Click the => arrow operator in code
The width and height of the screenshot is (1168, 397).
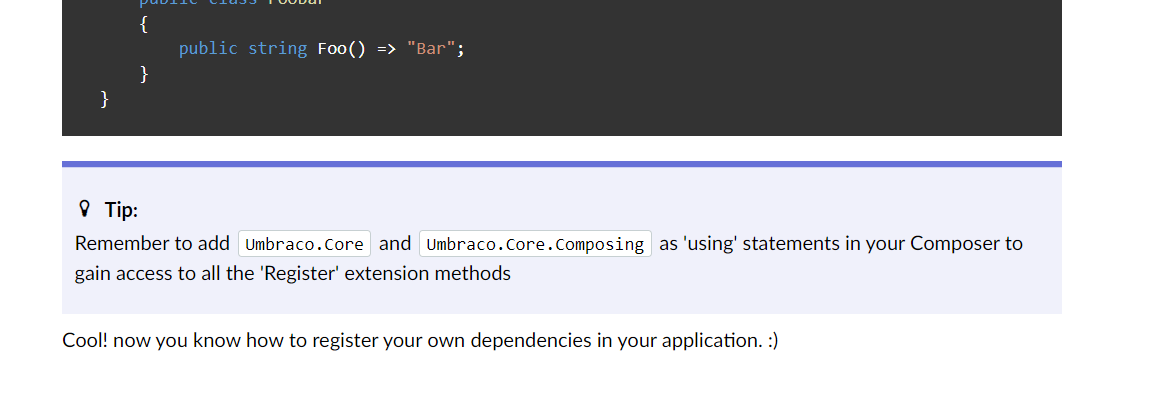click(386, 49)
